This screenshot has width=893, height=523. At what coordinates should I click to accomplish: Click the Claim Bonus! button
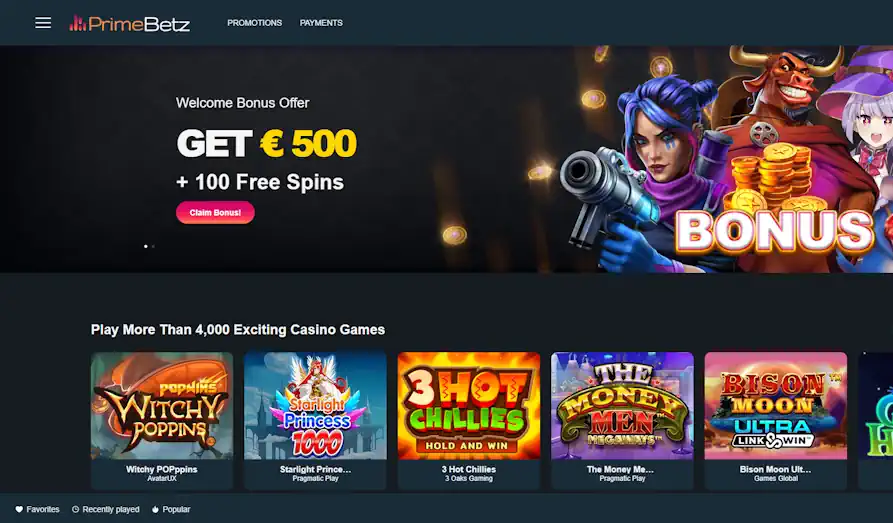coord(215,213)
